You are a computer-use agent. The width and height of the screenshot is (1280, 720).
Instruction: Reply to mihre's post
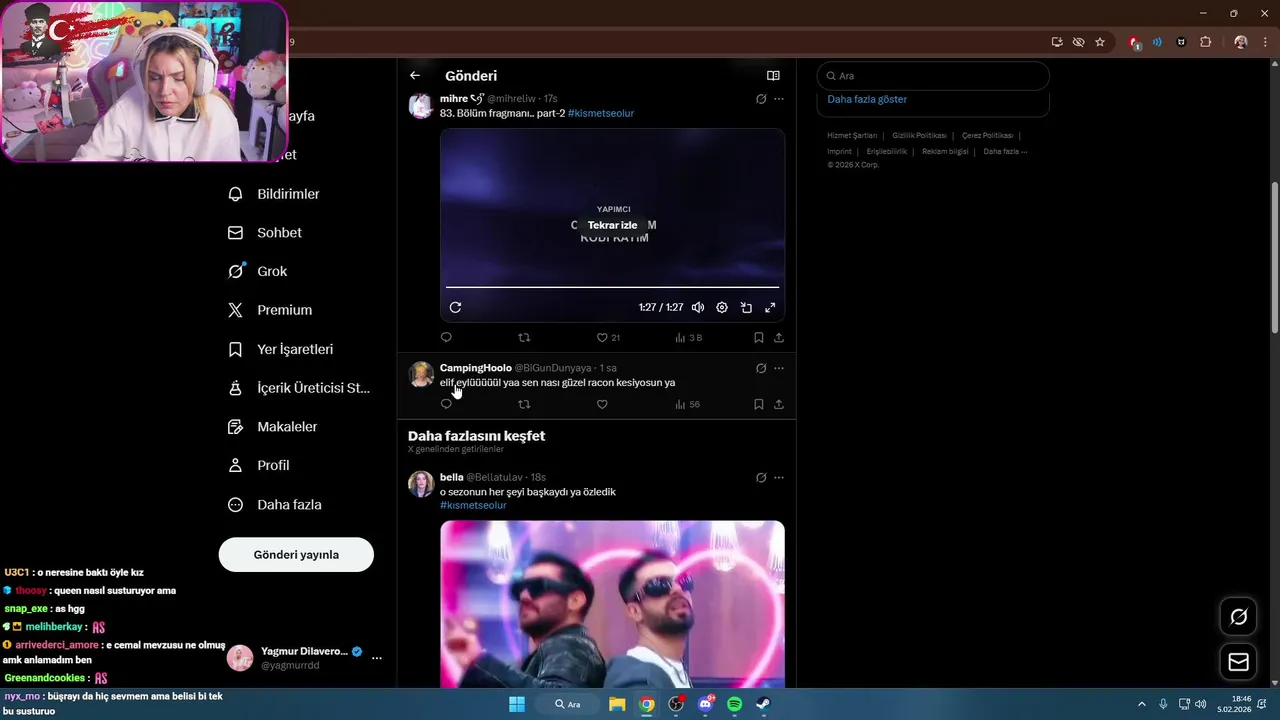point(446,338)
